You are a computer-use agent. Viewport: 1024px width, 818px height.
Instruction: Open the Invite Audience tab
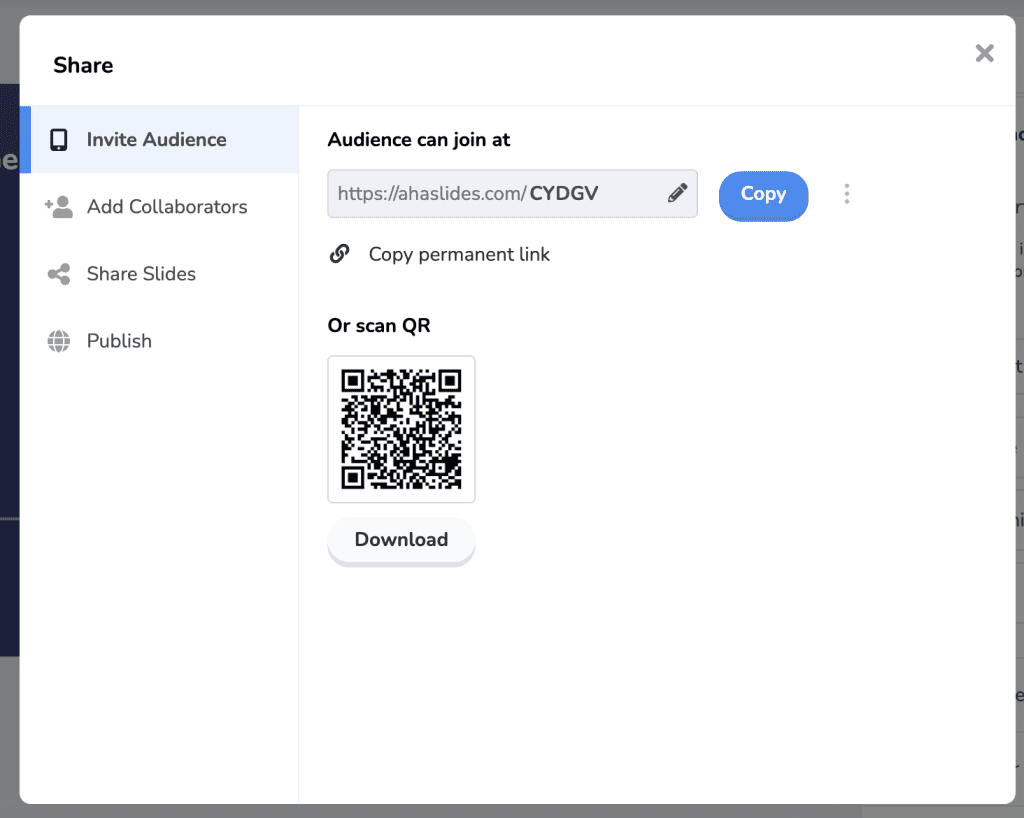pos(159,139)
